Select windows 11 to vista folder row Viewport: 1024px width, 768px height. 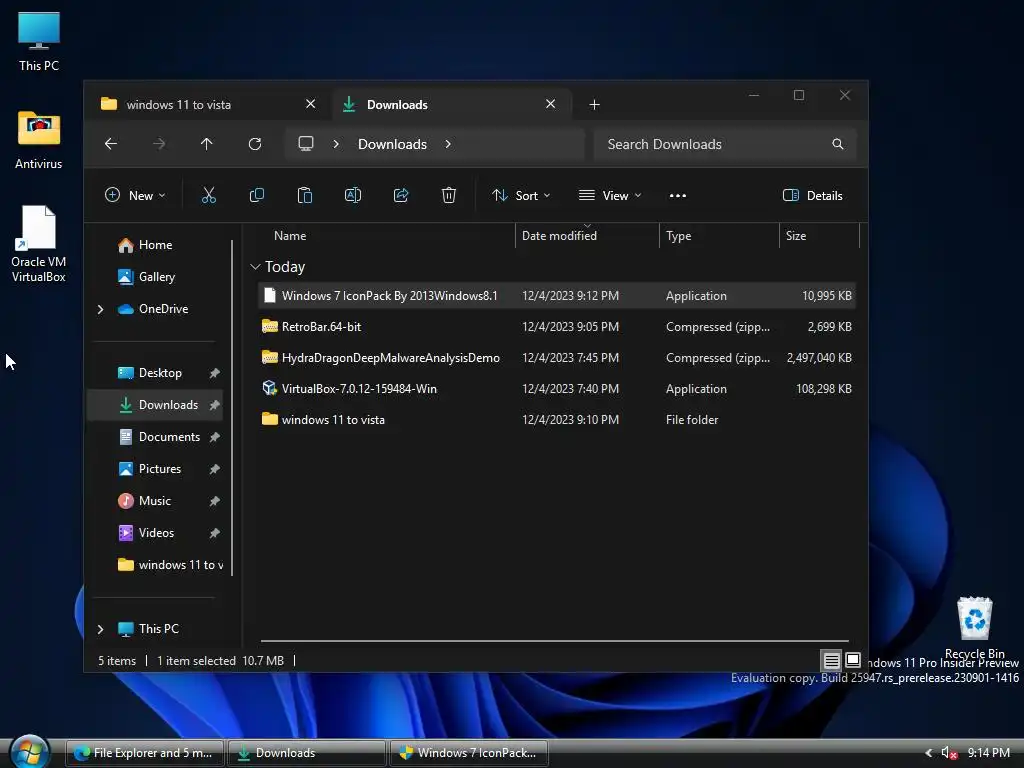tap(556, 420)
